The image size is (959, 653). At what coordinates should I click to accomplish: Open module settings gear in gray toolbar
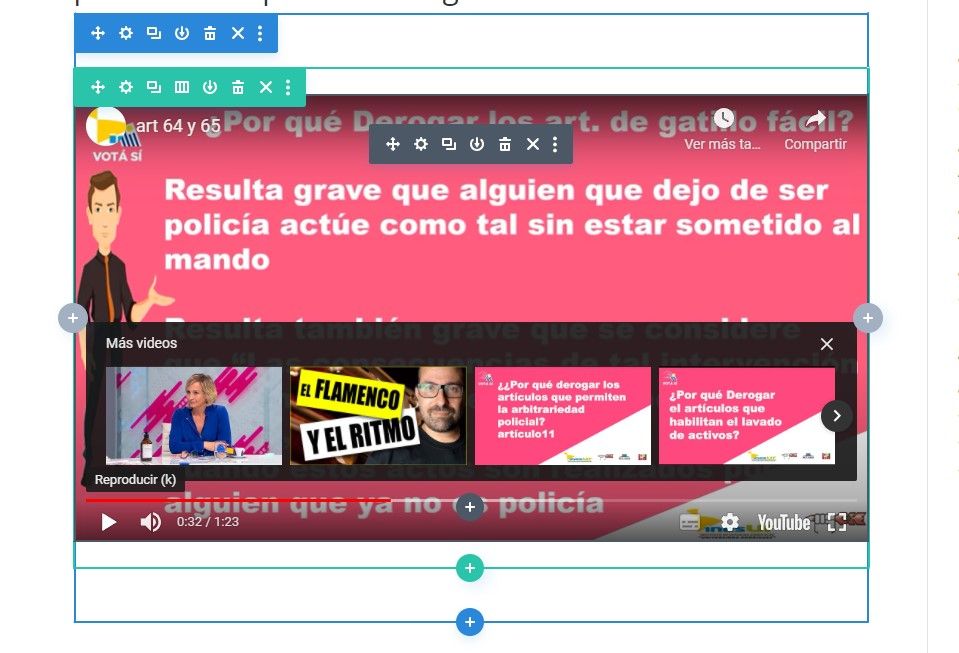click(x=421, y=144)
